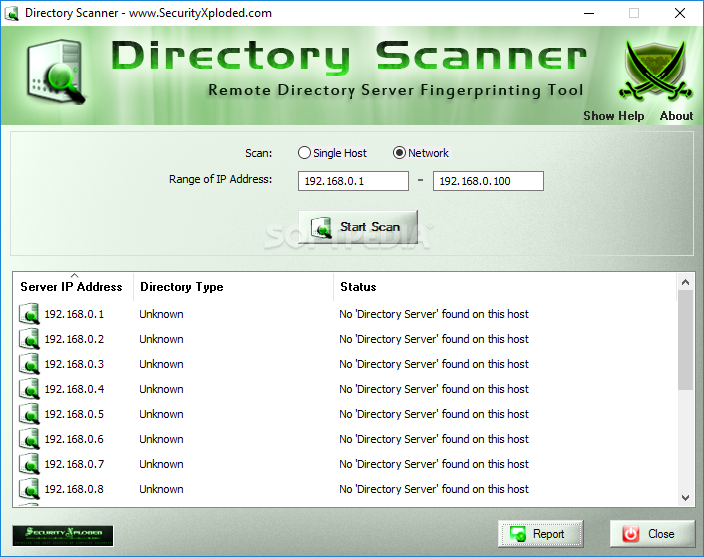Click the server icon for 192.168.0.1

pyautogui.click(x=29, y=314)
